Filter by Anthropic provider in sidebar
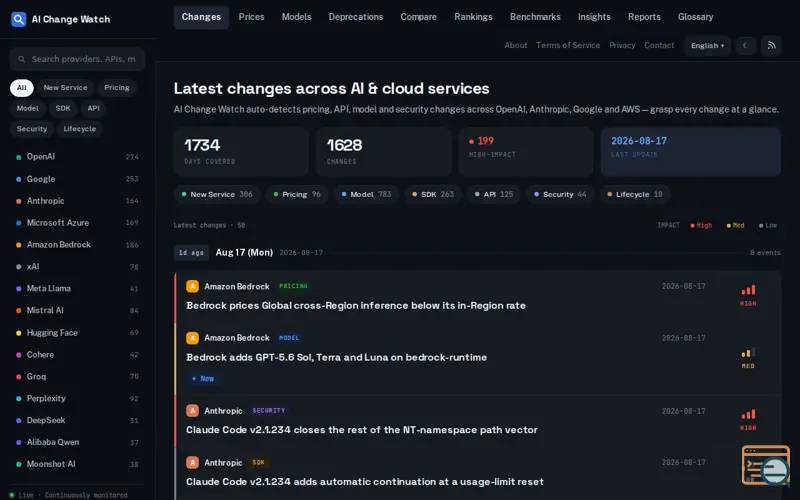The image size is (800, 500). pos(77,201)
